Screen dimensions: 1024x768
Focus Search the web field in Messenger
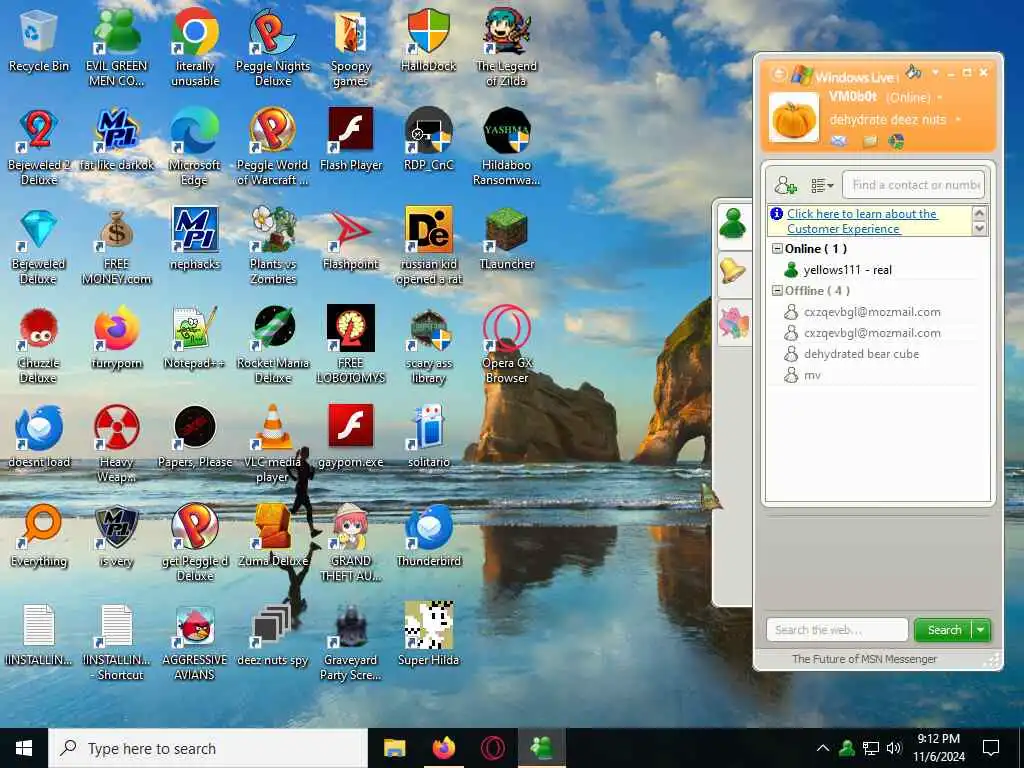coord(837,630)
